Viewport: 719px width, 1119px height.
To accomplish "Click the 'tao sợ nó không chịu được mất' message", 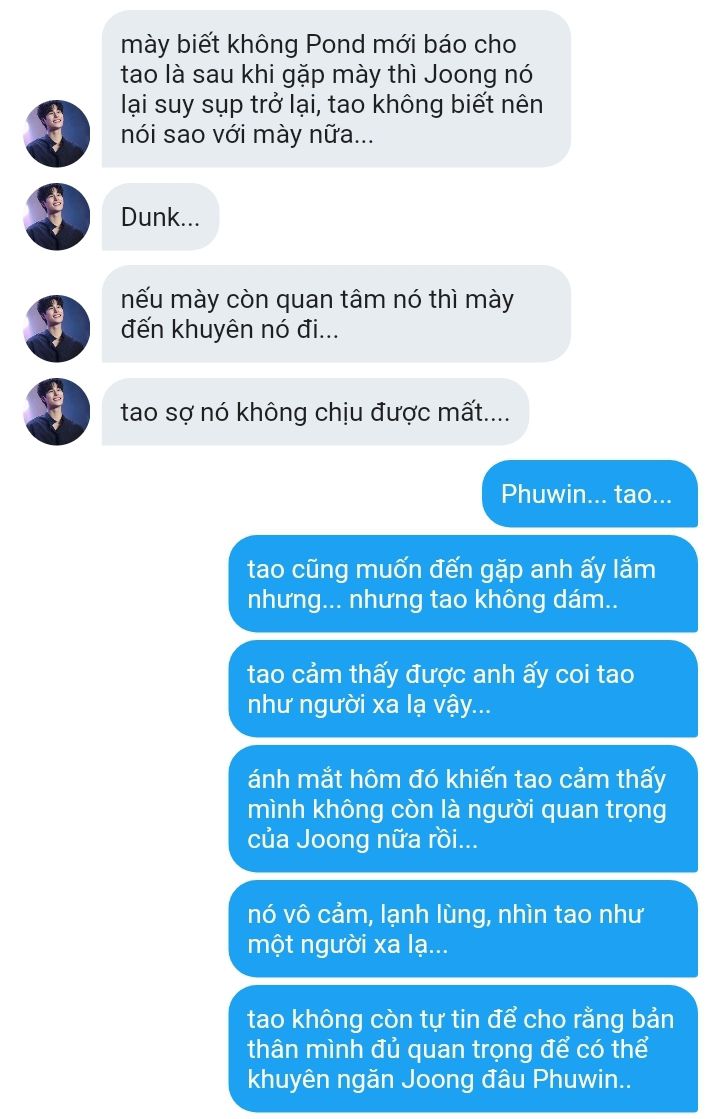I will click(315, 412).
